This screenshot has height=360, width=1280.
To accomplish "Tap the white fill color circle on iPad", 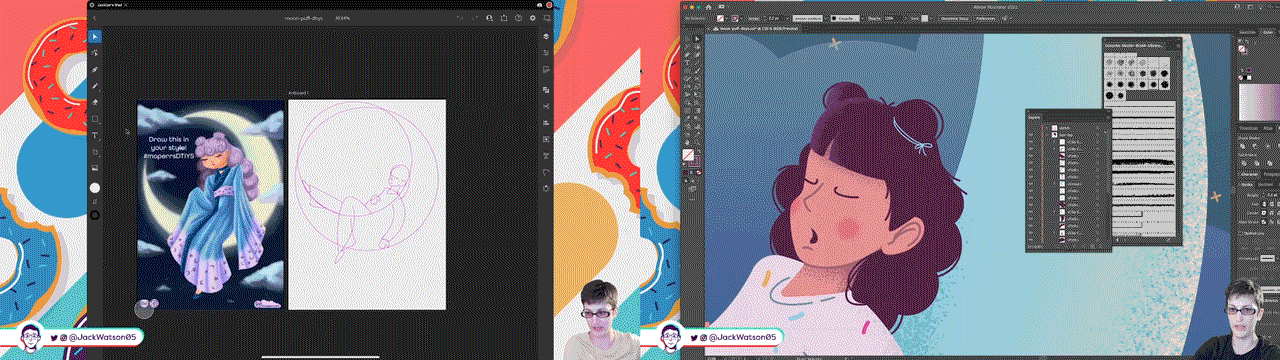I will pos(96,187).
